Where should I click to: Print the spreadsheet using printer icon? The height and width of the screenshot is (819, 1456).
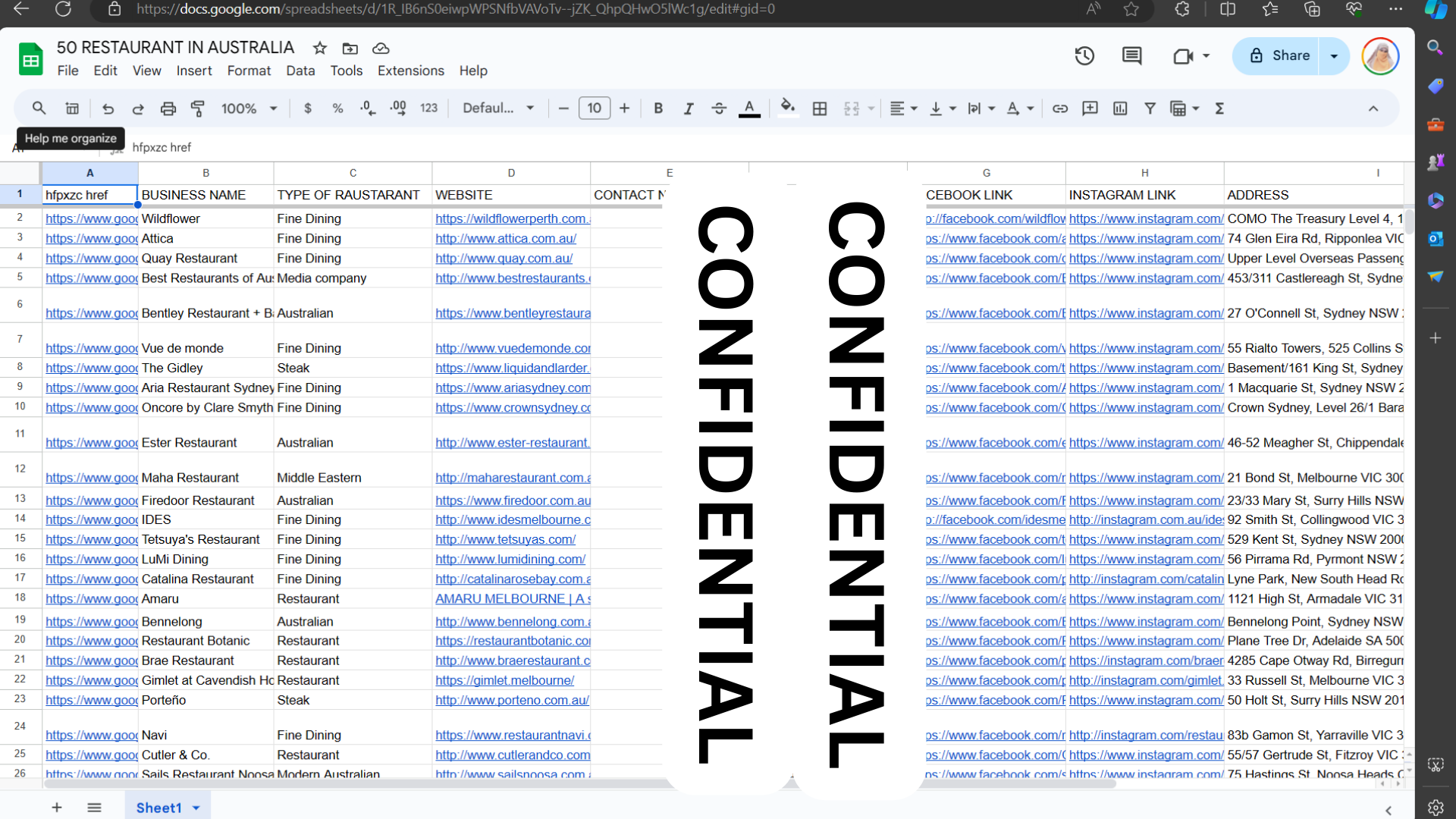point(168,108)
